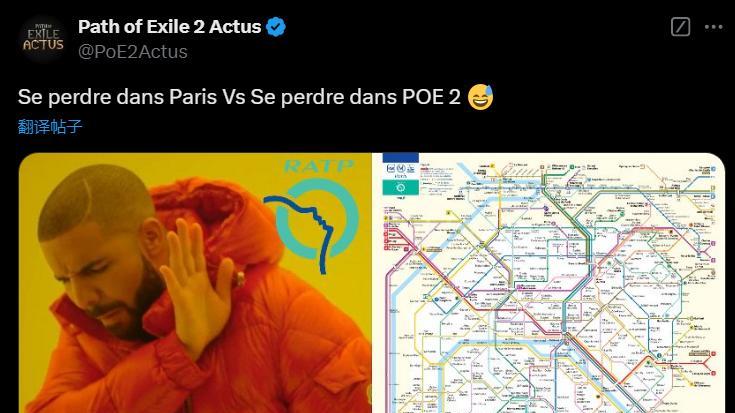Open the Paris metro map image
Viewport: 735px width, 413px height.
(548, 283)
